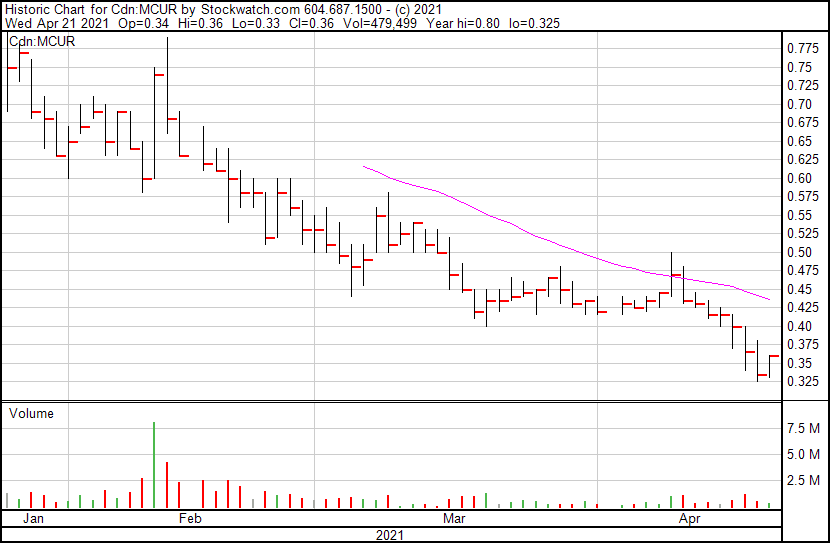Image resolution: width=830 pixels, height=543 pixels.
Task: Click the 0.375 price axis label
Action: pos(802,345)
